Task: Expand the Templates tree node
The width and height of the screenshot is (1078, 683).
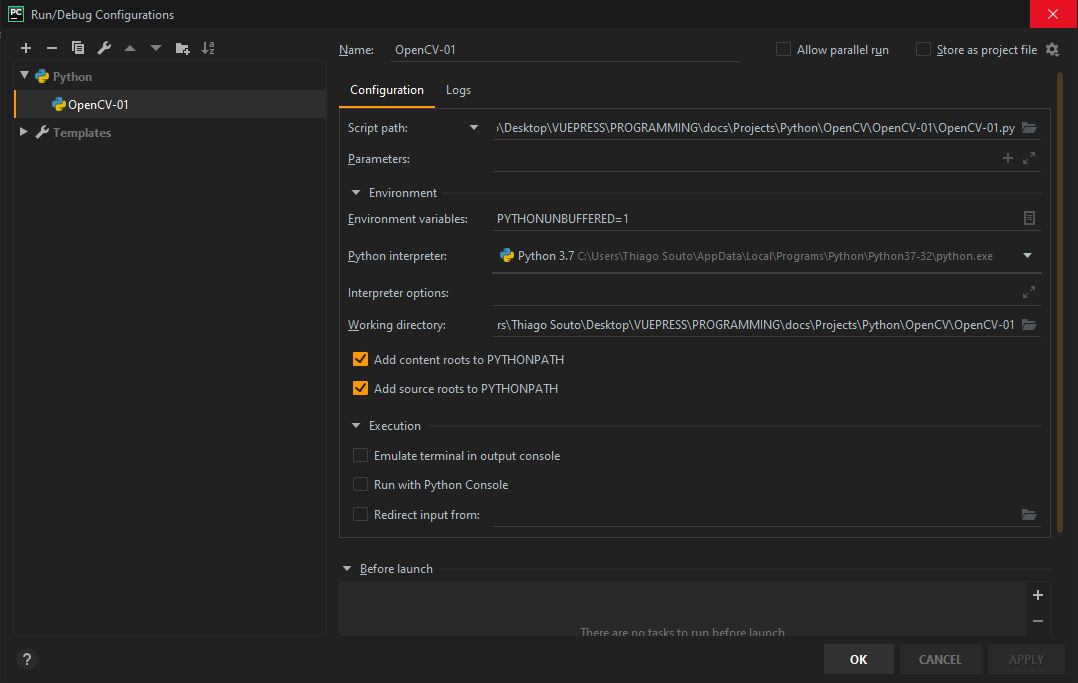Action: click(x=24, y=131)
